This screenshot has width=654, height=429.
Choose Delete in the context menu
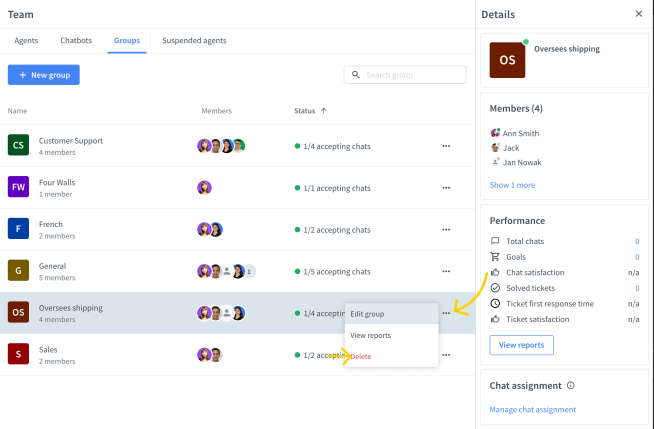[360, 356]
